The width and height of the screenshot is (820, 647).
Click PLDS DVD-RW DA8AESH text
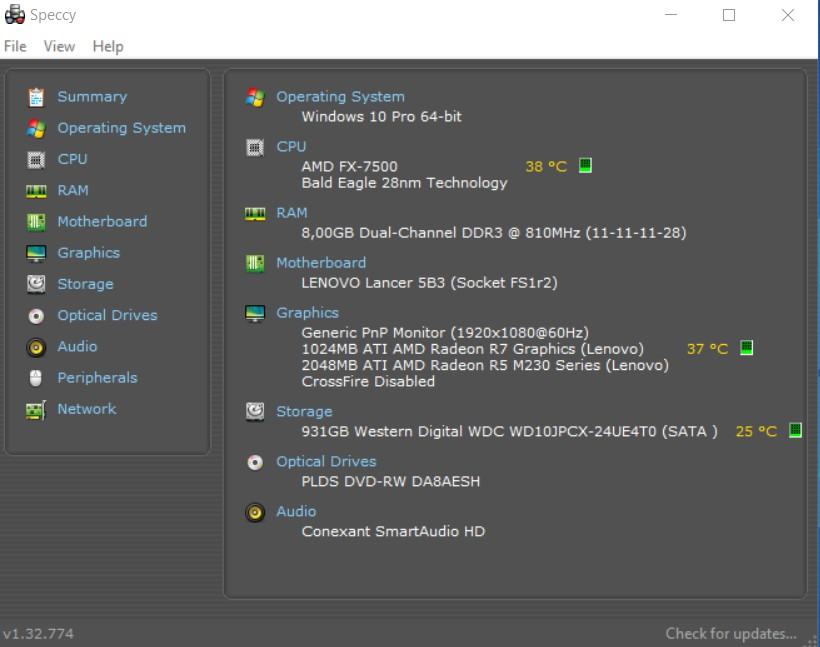(390, 481)
